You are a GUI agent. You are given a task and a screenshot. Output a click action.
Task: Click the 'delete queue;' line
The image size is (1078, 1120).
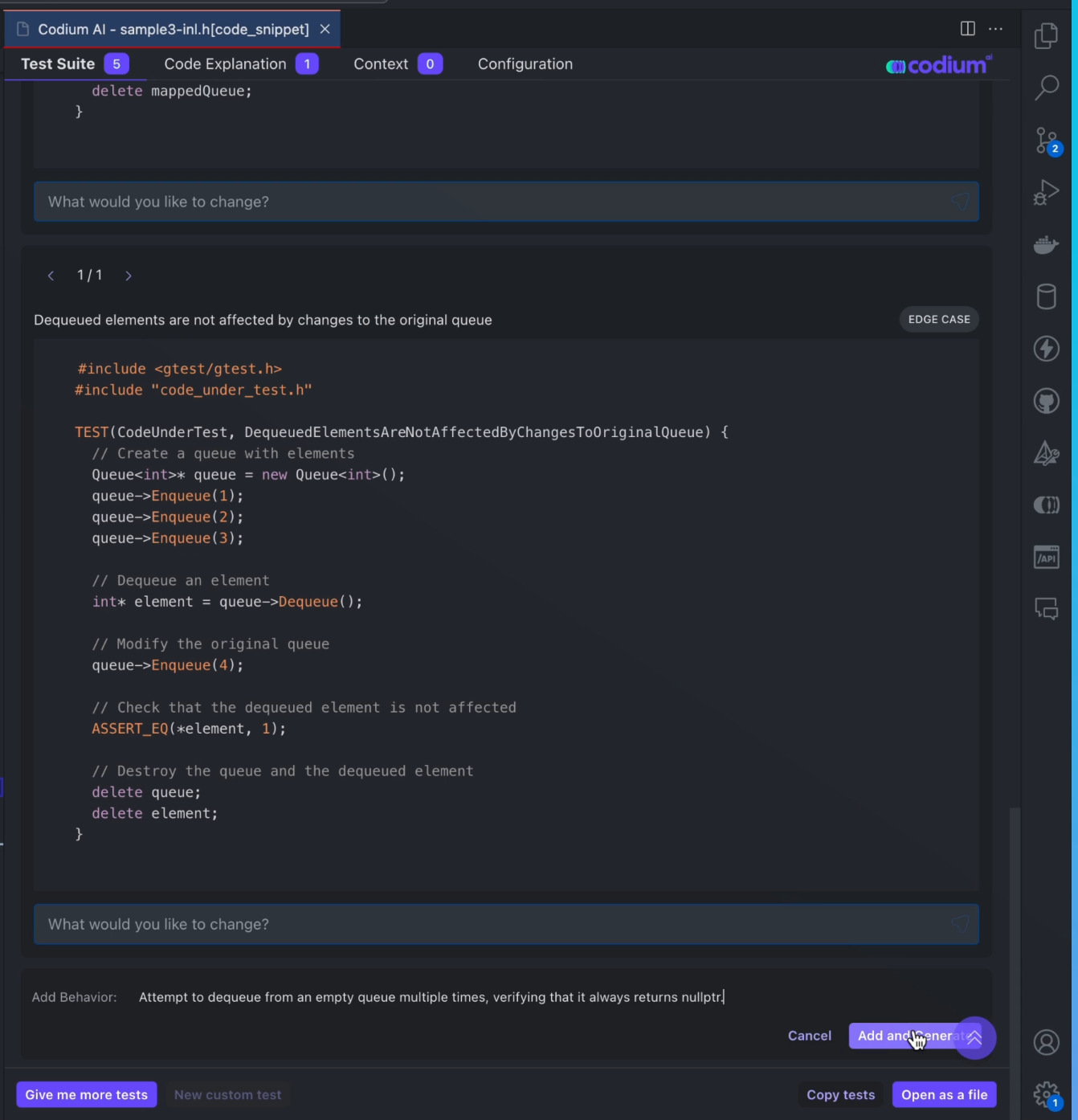pyautogui.click(x=146, y=792)
